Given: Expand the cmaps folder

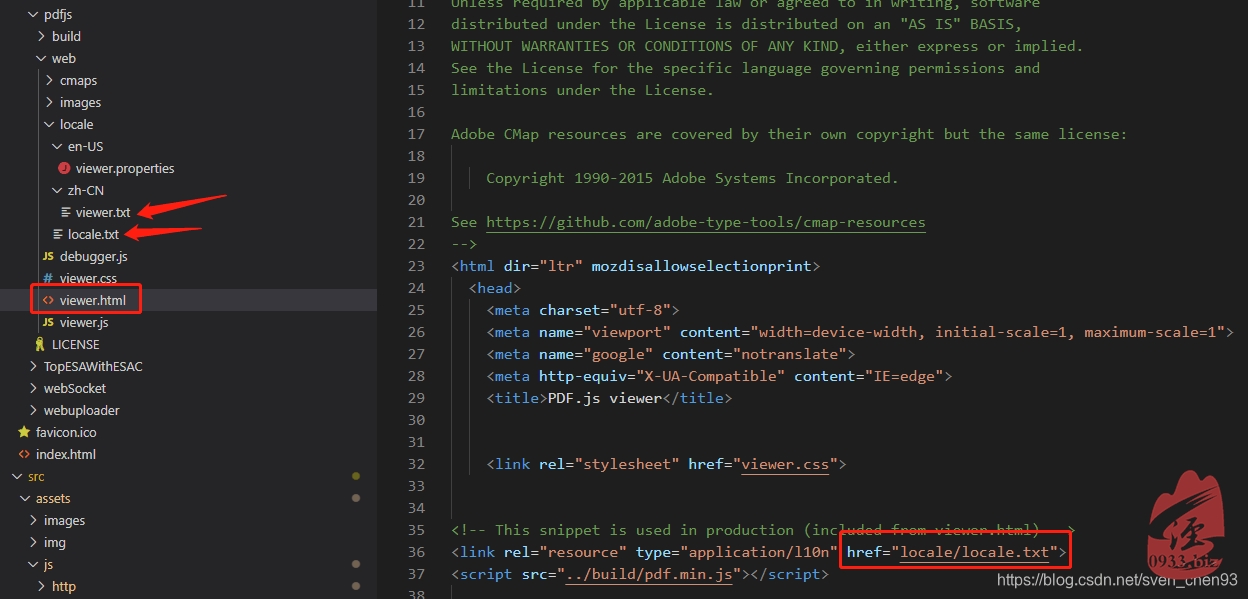Looking at the screenshot, I should [x=49, y=81].
